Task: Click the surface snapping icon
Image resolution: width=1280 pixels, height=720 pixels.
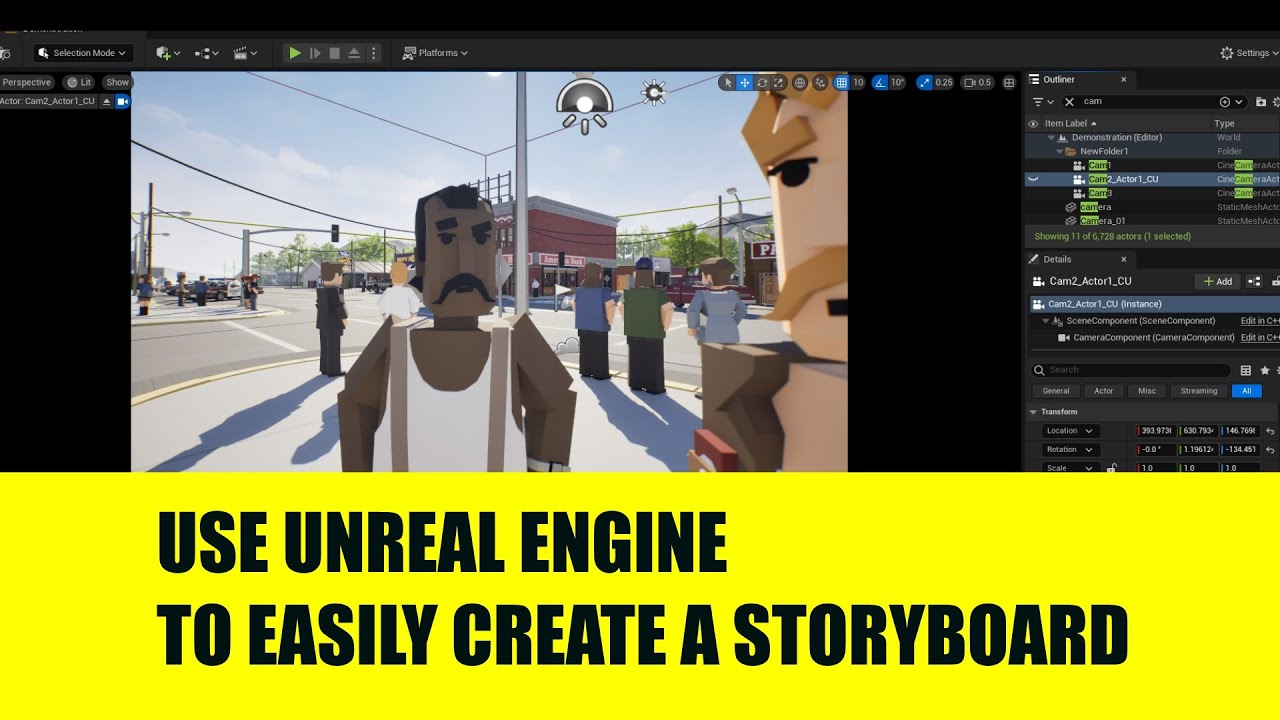Action: pos(821,82)
